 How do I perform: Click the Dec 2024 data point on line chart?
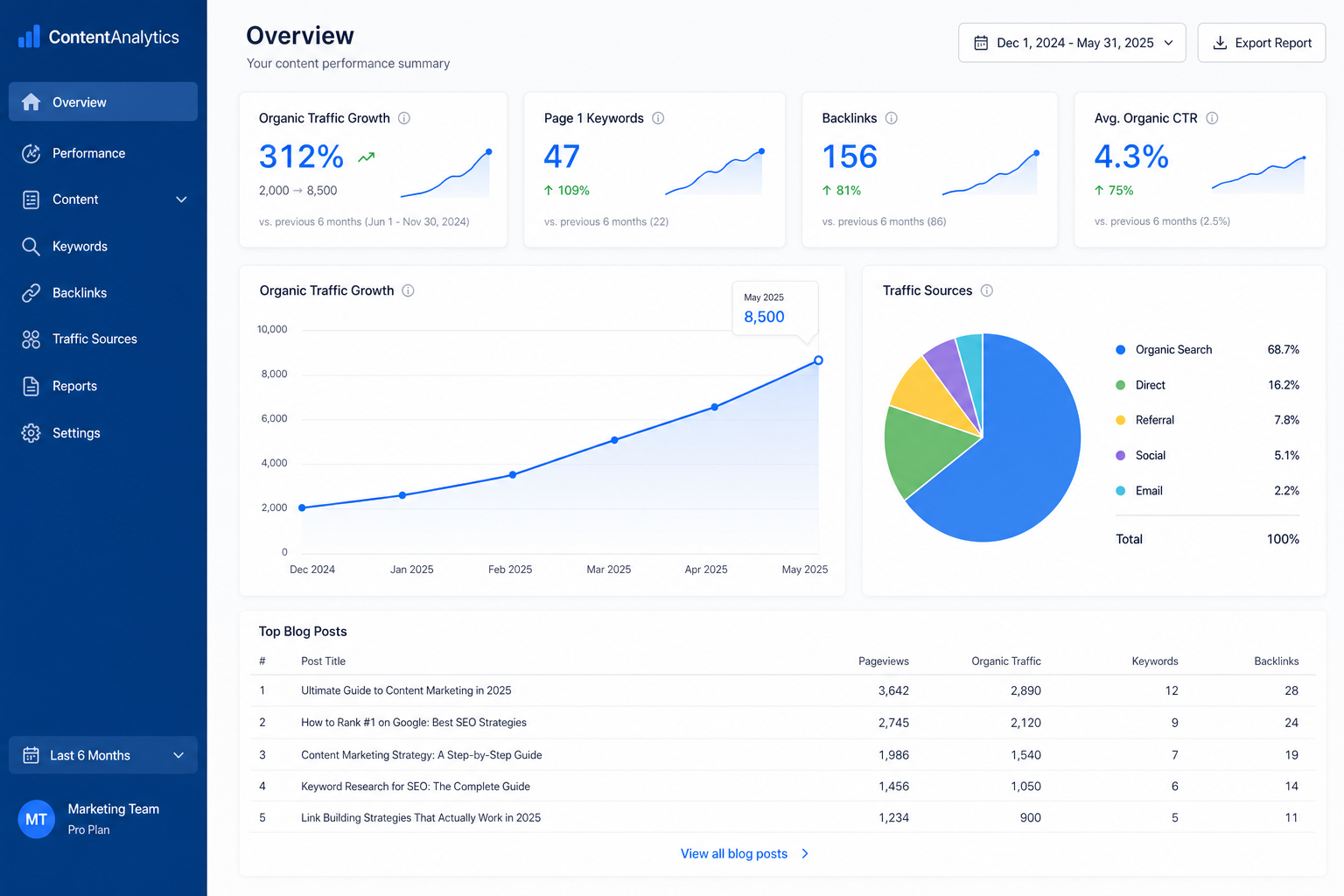[x=302, y=507]
